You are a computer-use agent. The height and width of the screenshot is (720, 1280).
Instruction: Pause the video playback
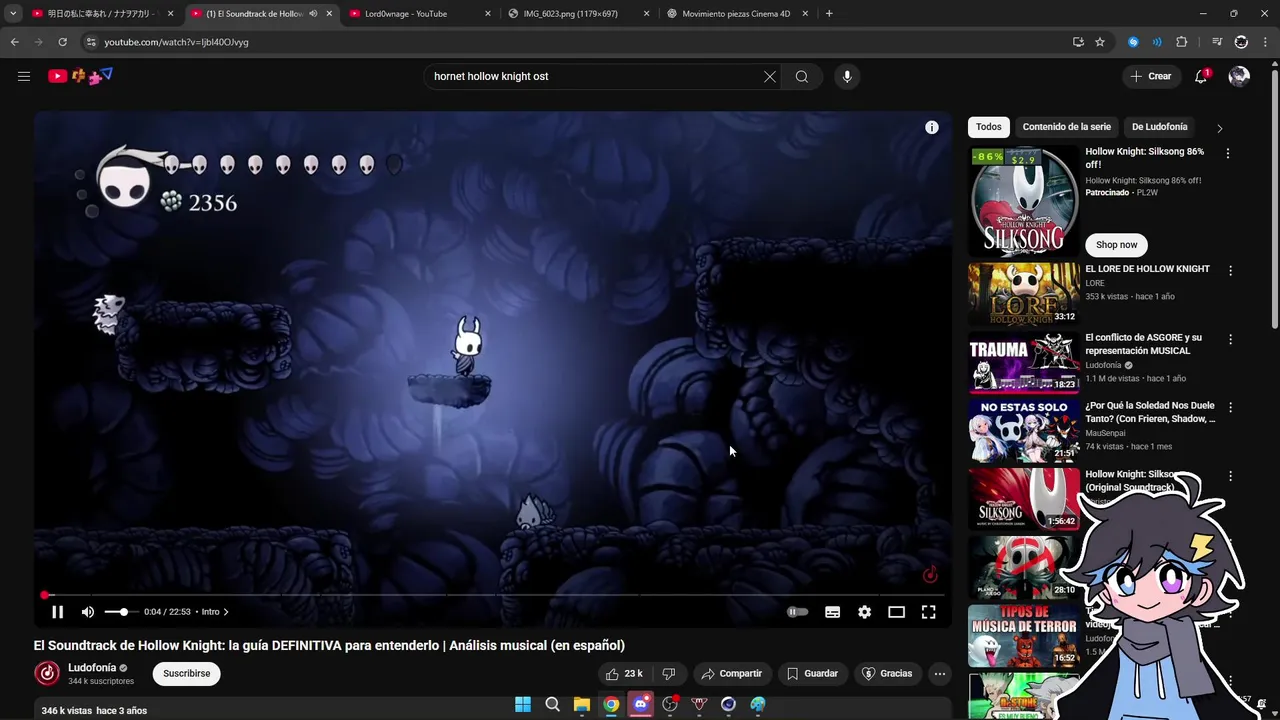tap(57, 612)
